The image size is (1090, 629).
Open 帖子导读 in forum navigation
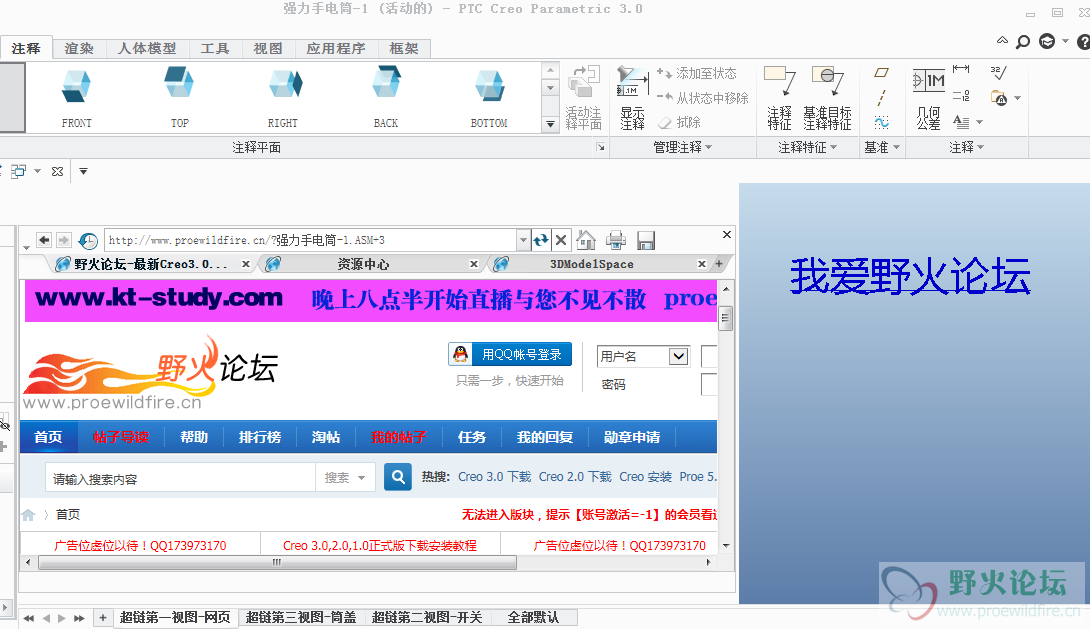click(x=121, y=437)
